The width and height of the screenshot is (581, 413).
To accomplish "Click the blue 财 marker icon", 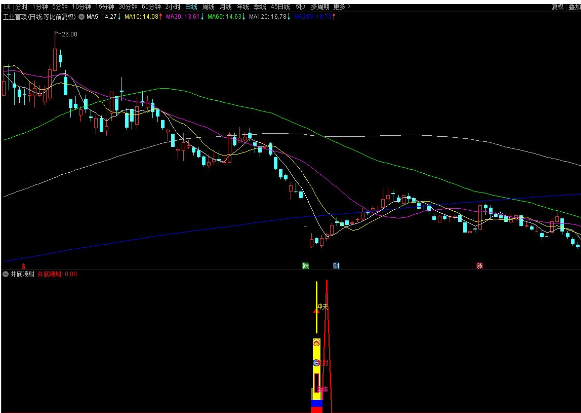I will point(336,266).
